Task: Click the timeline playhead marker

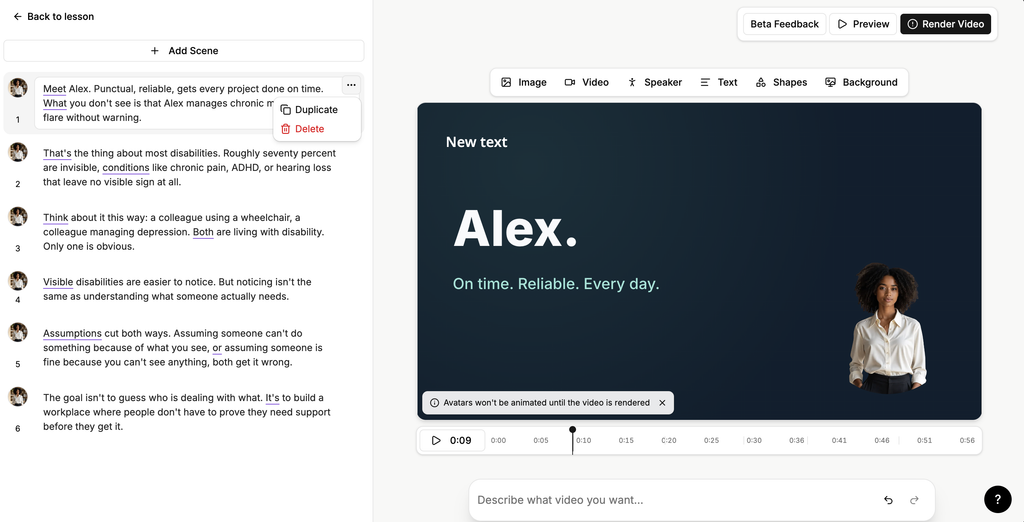Action: tap(573, 431)
